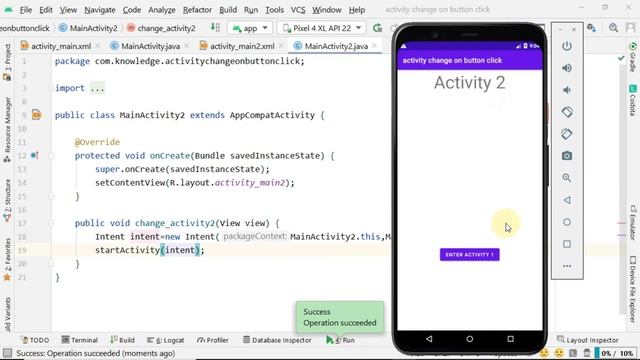Image resolution: width=640 pixels, height=360 pixels.
Task: Rotate emulator right
Action: [567, 134]
